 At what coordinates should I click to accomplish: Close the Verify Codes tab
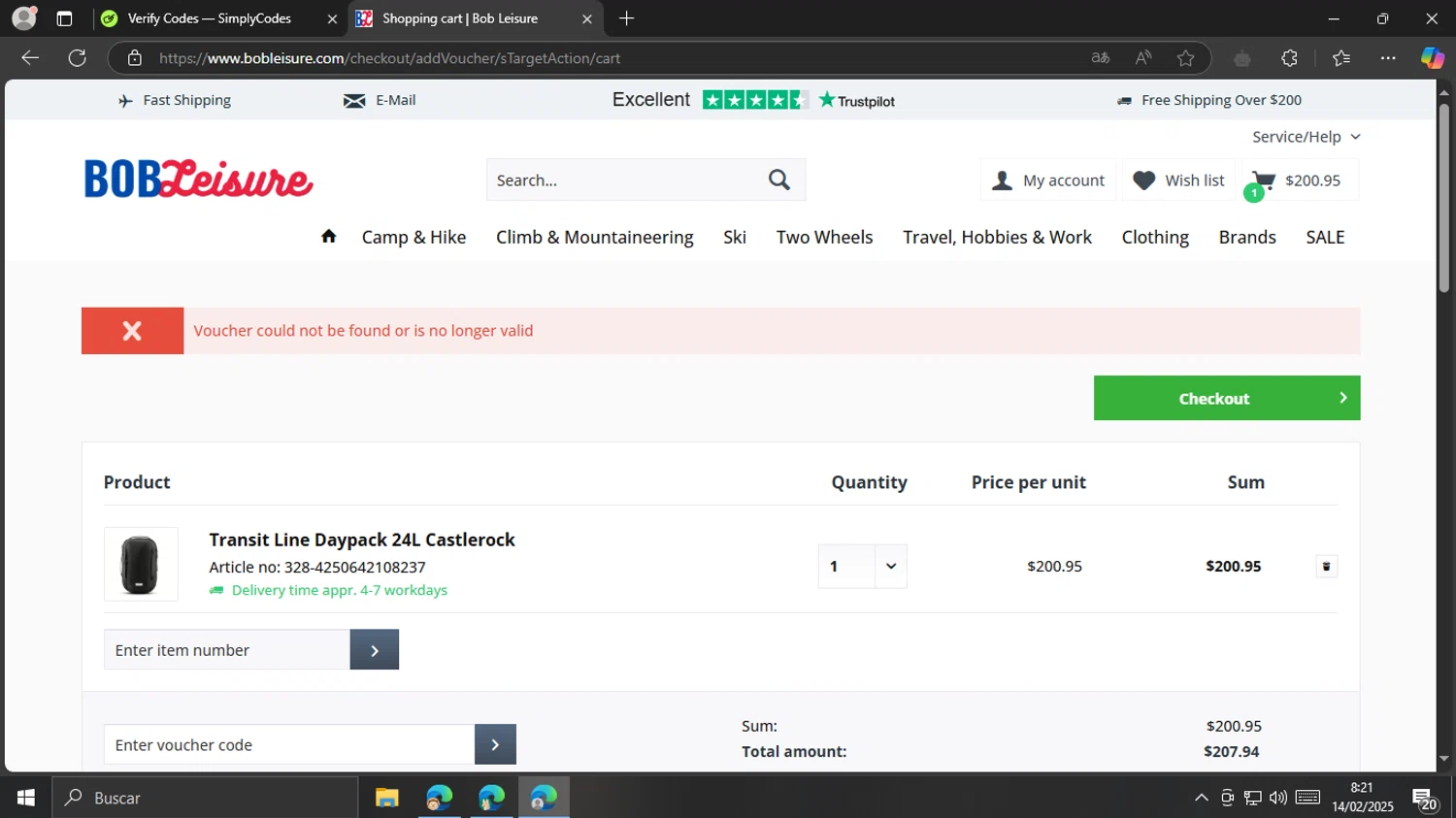[332, 18]
